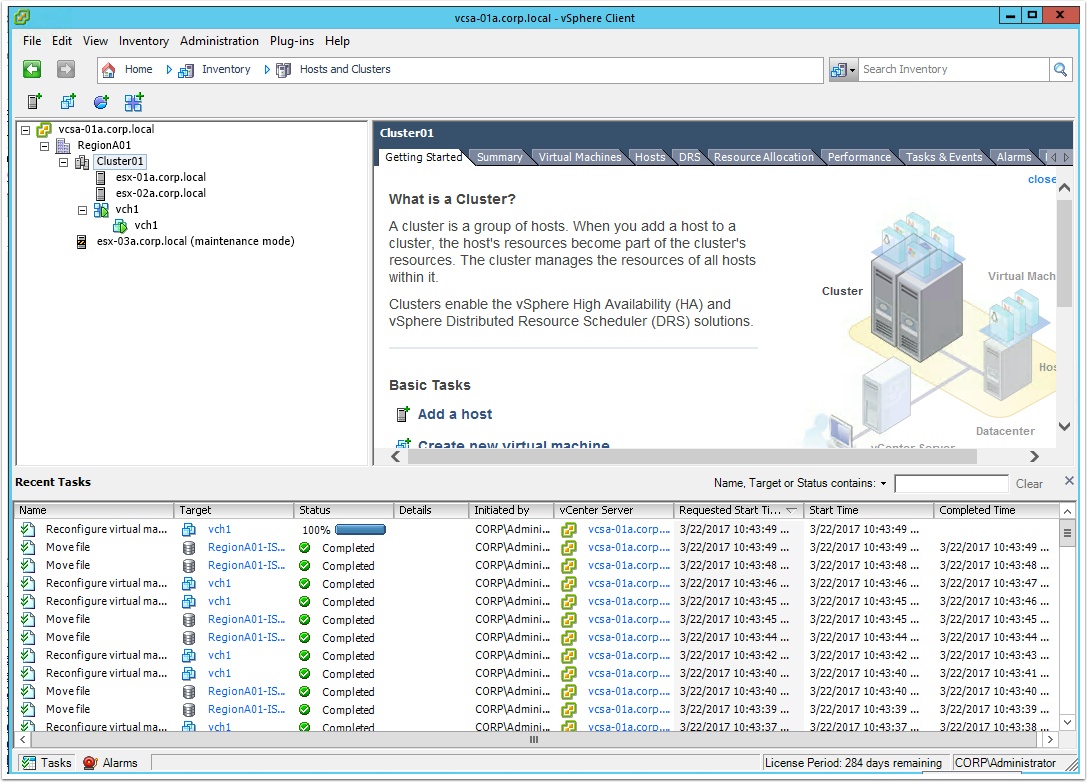This screenshot has width=1087, height=782.
Task: Click the New vApp toolbar icon
Action: coord(134,102)
